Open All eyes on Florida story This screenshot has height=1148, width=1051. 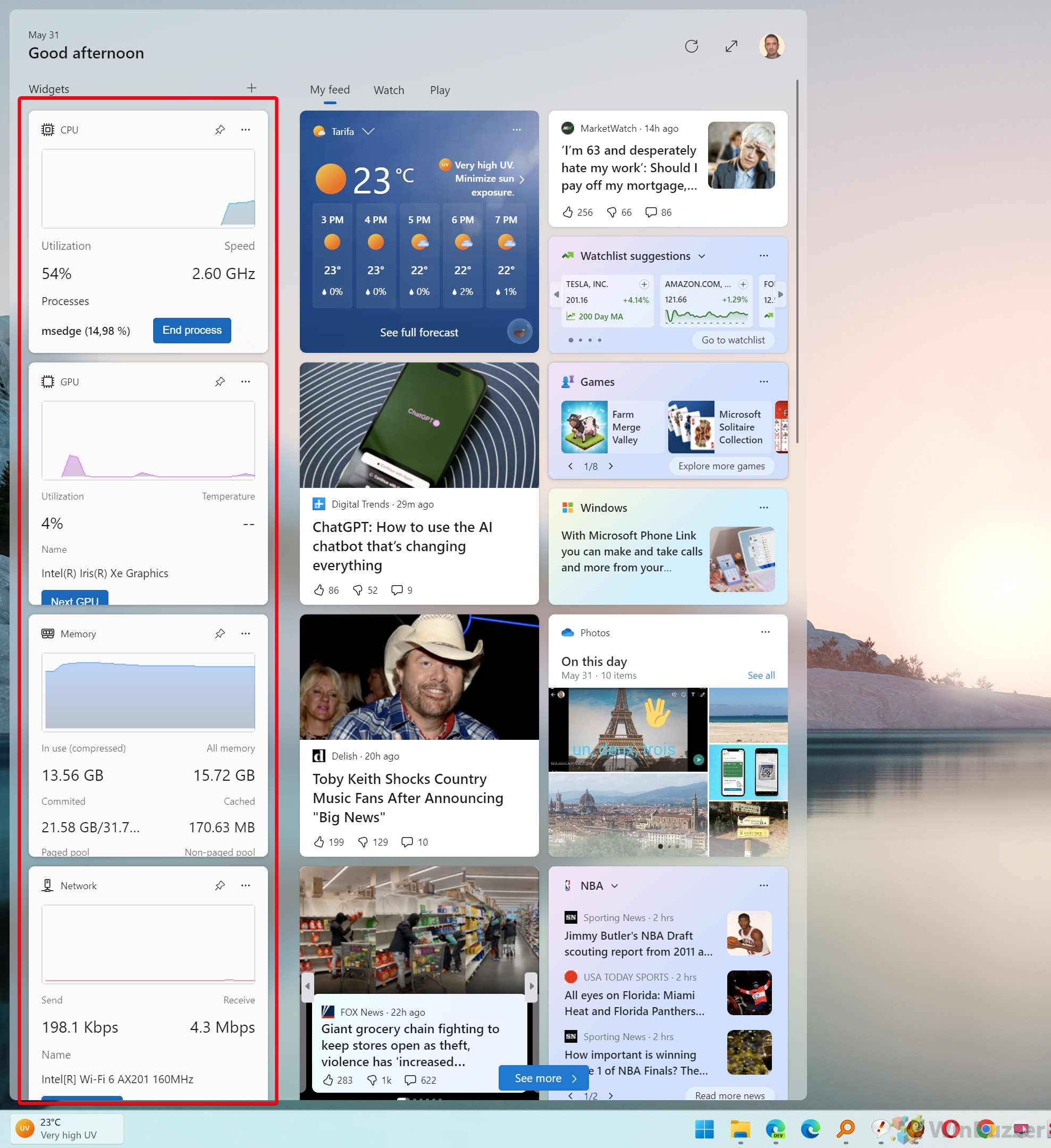pyautogui.click(x=668, y=994)
